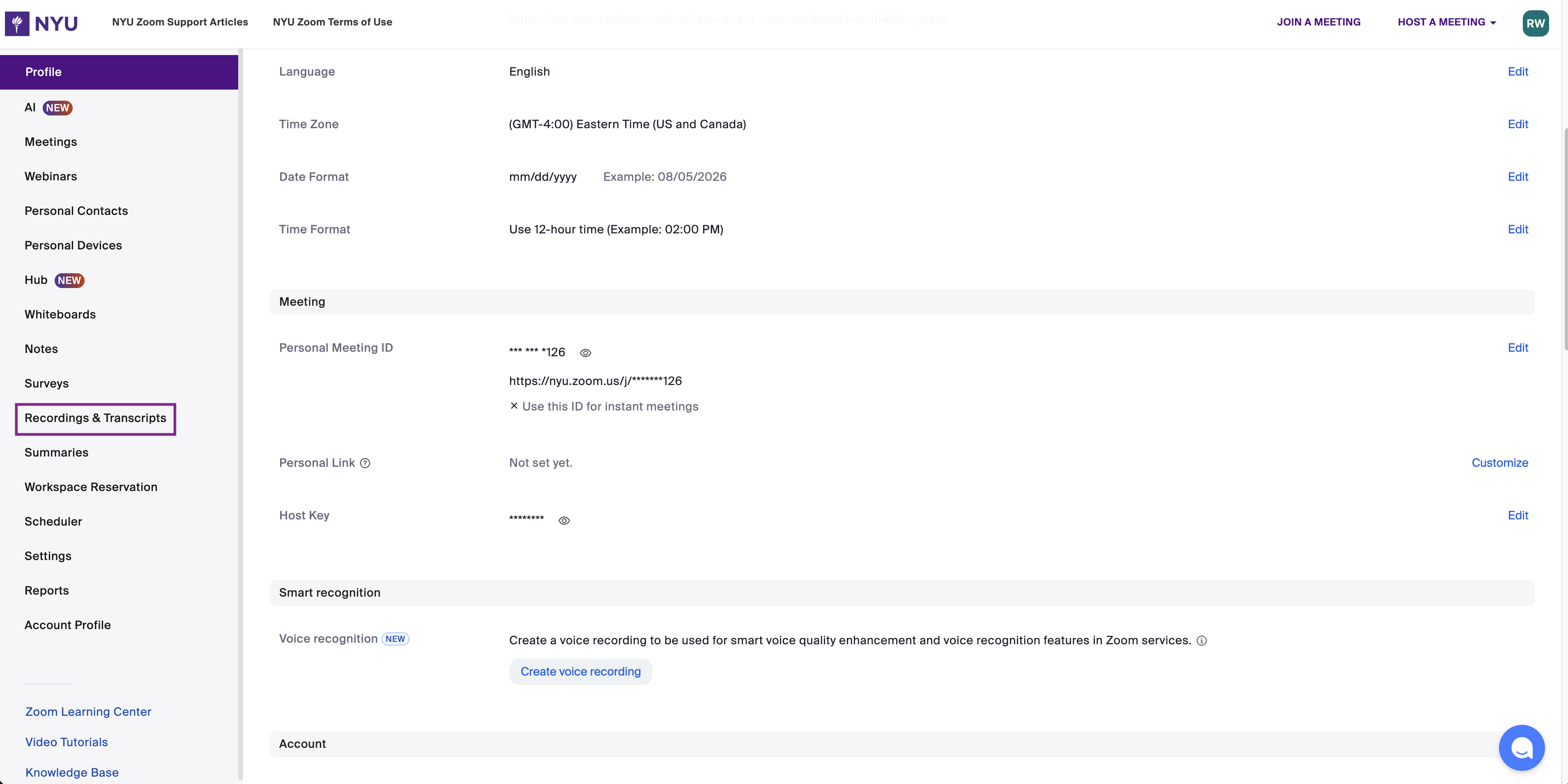Click the mm/dd/yyyy date format value
Image resolution: width=1568 pixels, height=784 pixels.
coord(543,177)
